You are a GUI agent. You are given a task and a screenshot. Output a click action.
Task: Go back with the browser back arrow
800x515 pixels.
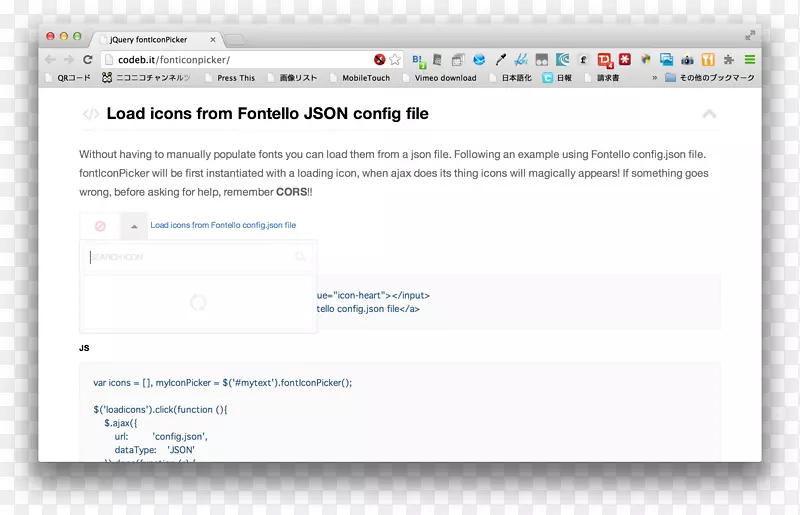coord(50,60)
